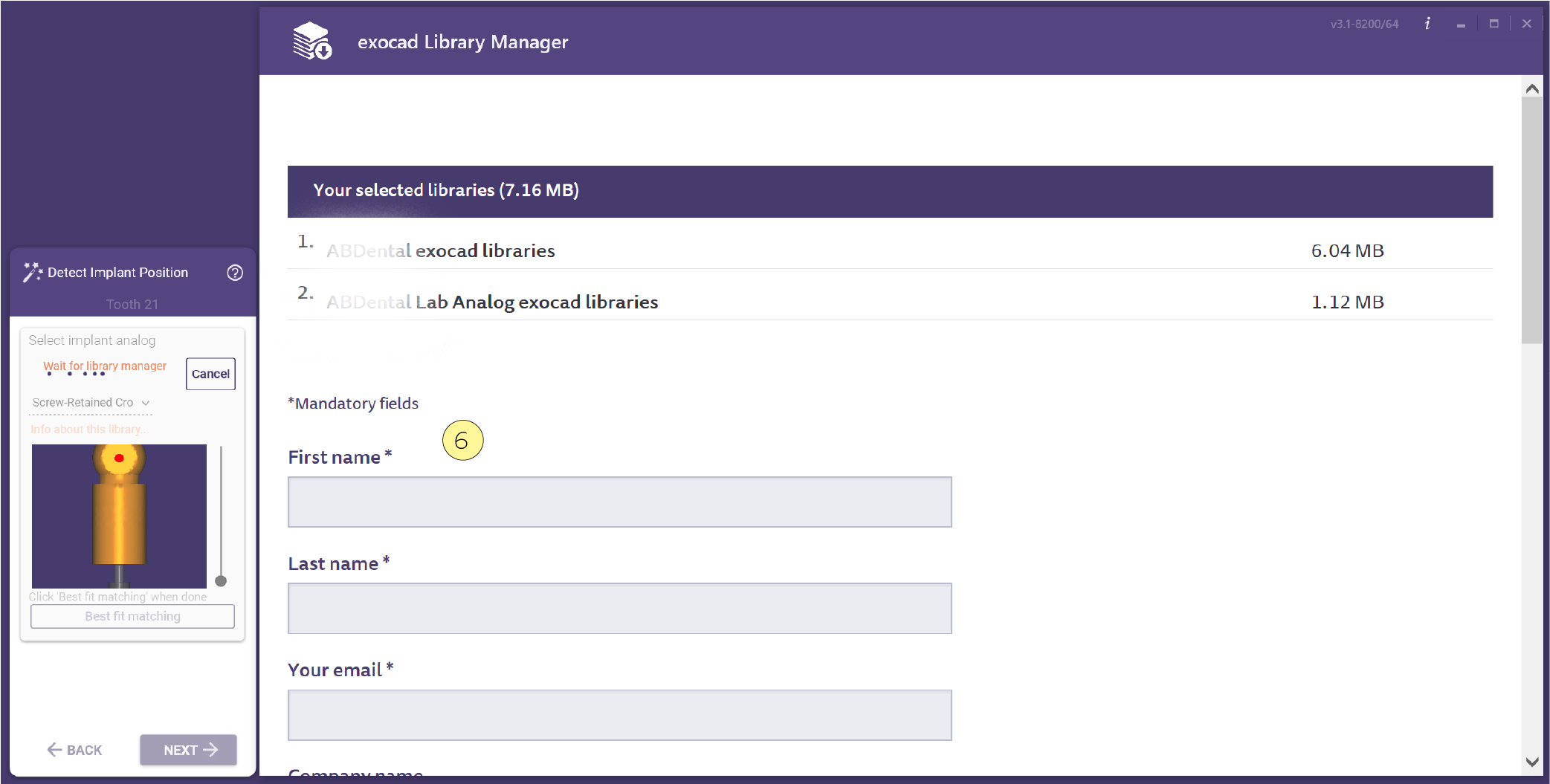1550x784 pixels.
Task: Open the info icon in title bar
Action: click(x=1427, y=24)
